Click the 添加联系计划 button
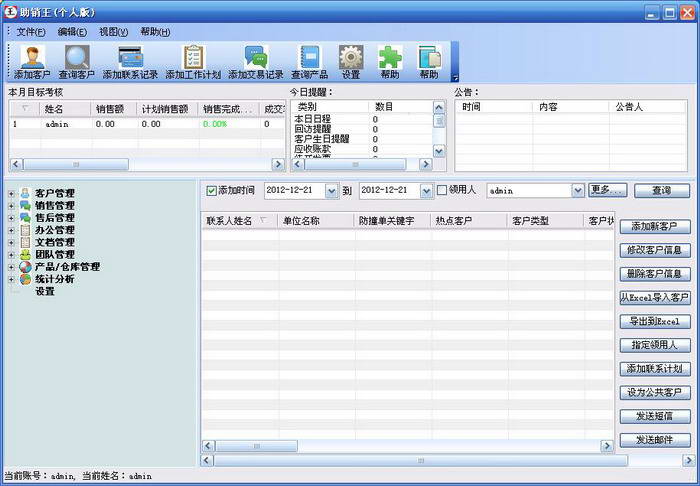The width and height of the screenshot is (700, 486). (x=655, y=369)
